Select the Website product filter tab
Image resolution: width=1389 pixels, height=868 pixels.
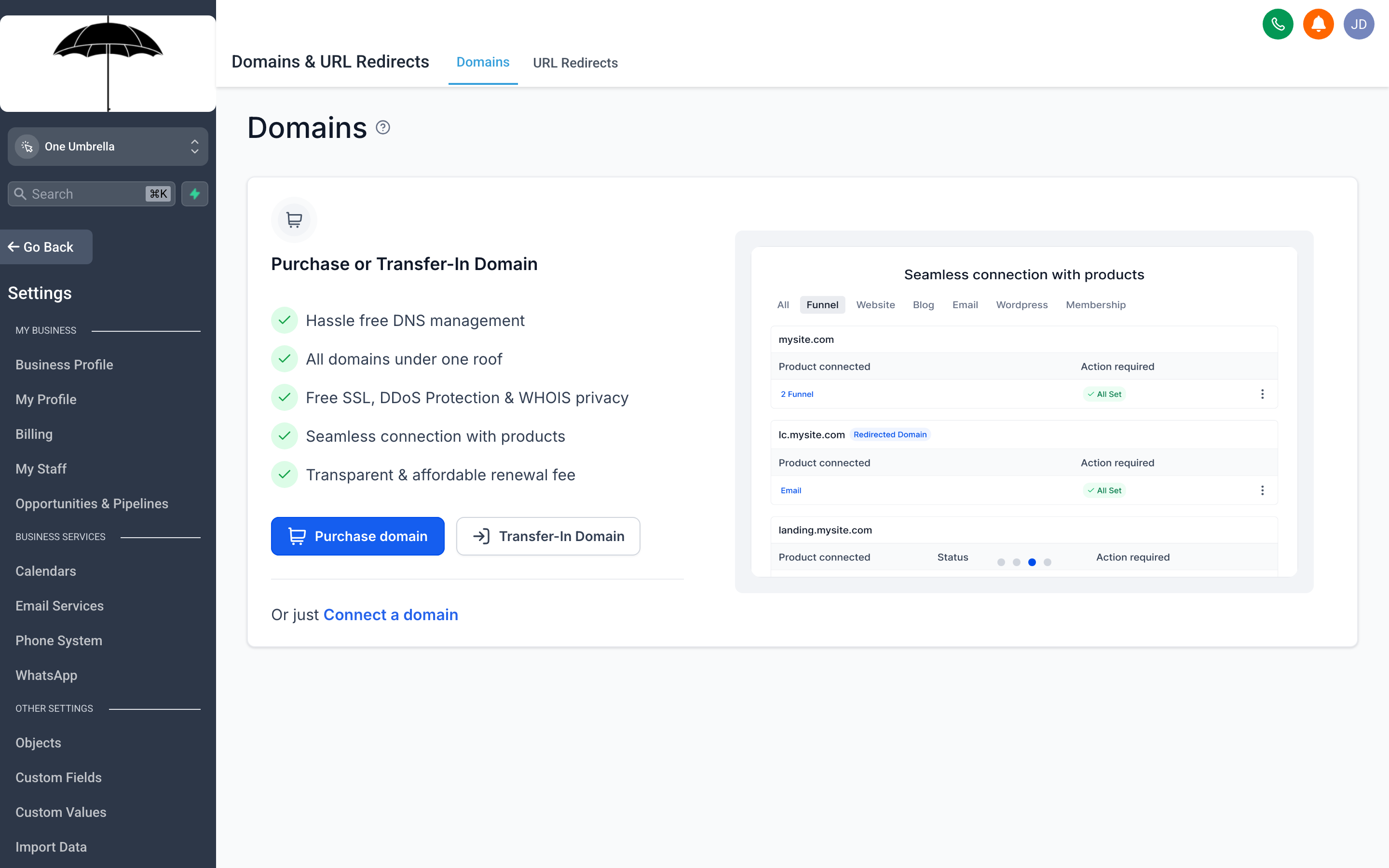tap(875, 305)
